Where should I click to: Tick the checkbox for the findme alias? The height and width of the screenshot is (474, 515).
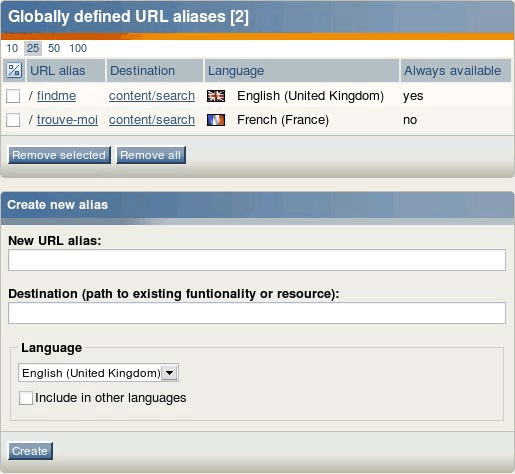[x=13, y=96]
